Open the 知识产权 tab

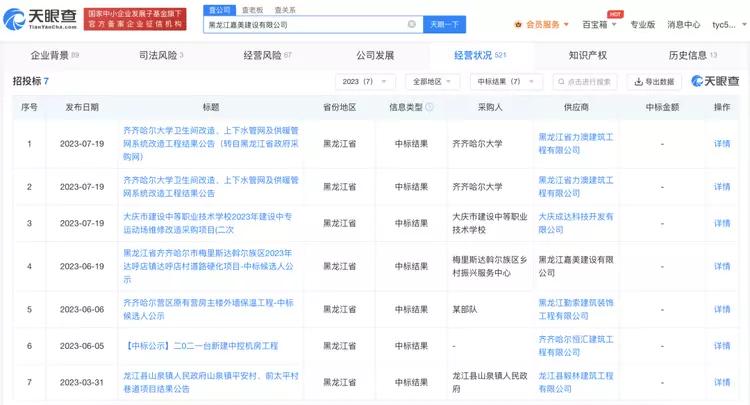(588, 55)
